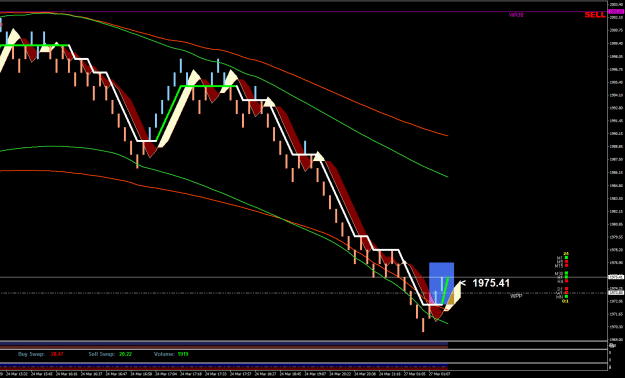Click the 27 Mar 01:07 time axis label

pos(439,374)
